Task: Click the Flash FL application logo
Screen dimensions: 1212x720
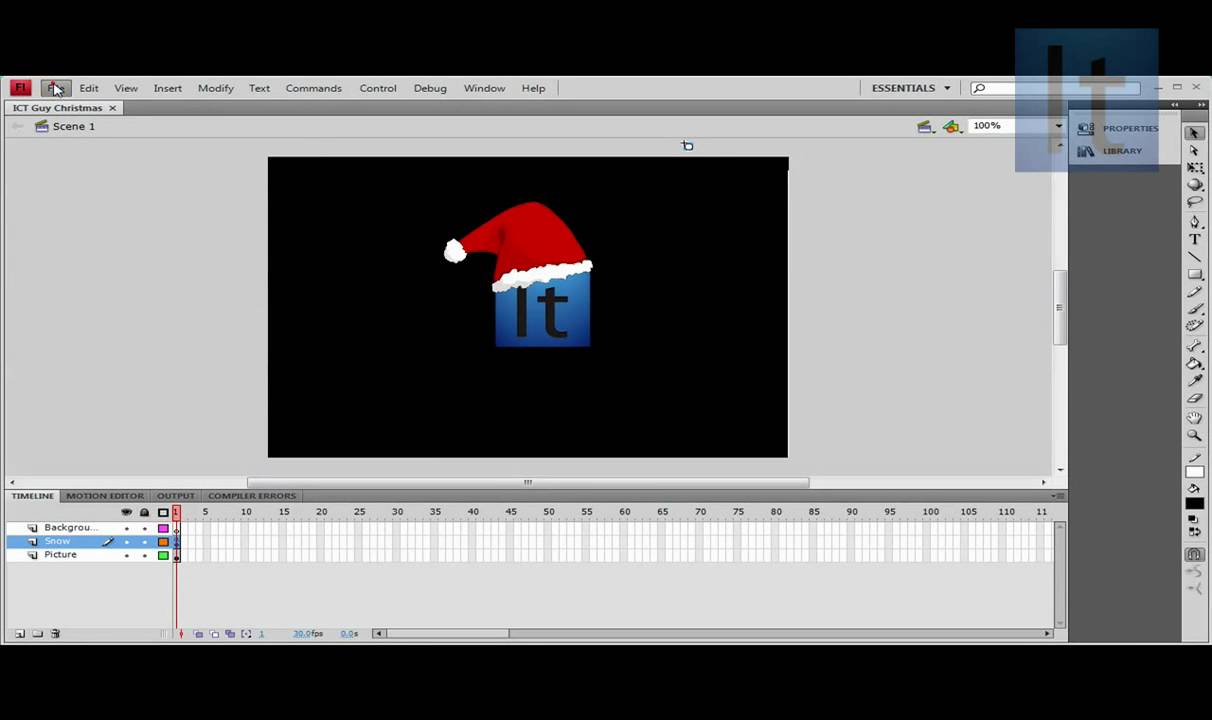Action: pos(21,88)
